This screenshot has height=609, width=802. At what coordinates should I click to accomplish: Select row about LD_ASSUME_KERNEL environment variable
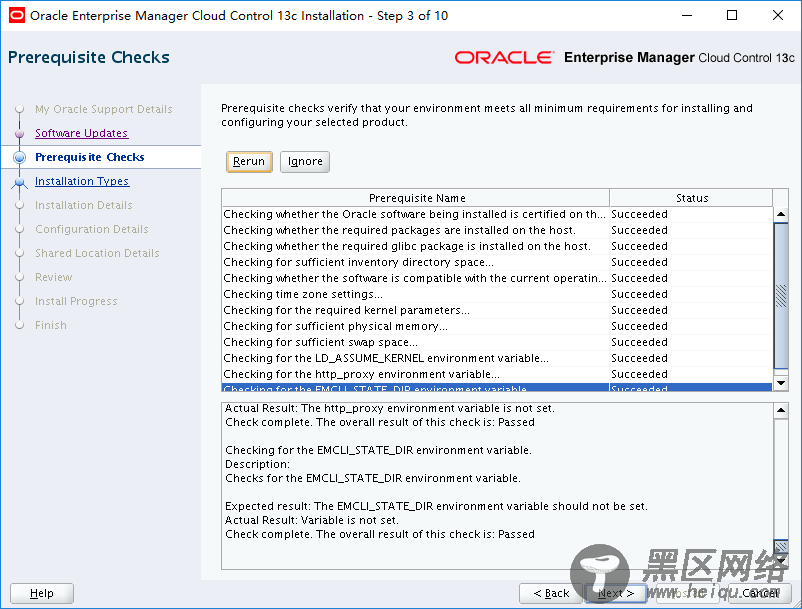coord(497,358)
